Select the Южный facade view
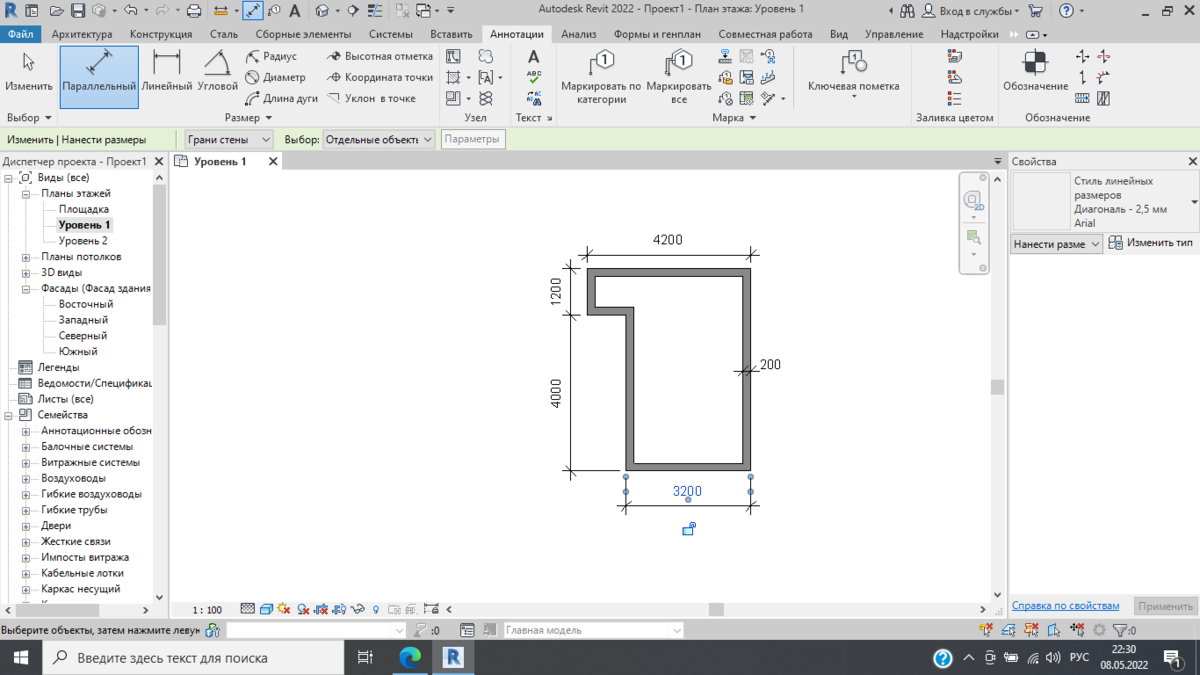Viewport: 1200px width, 675px height. click(78, 352)
